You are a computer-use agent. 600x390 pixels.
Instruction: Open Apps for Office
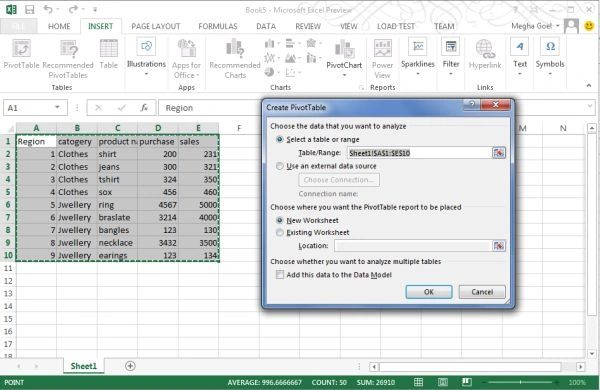[186, 59]
